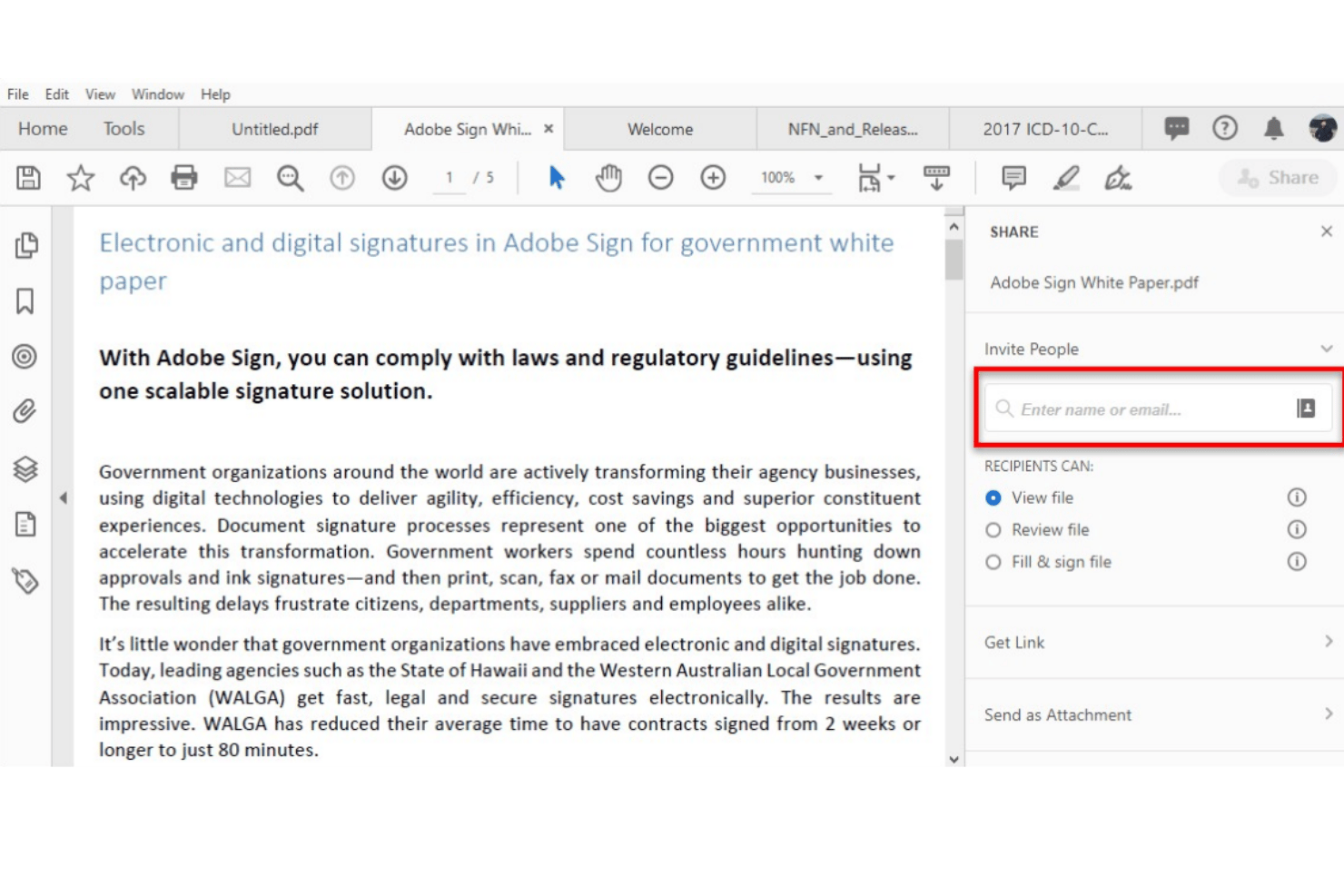The height and width of the screenshot is (896, 1344).
Task: Bookmark the document with the star icon
Action: click(81, 178)
